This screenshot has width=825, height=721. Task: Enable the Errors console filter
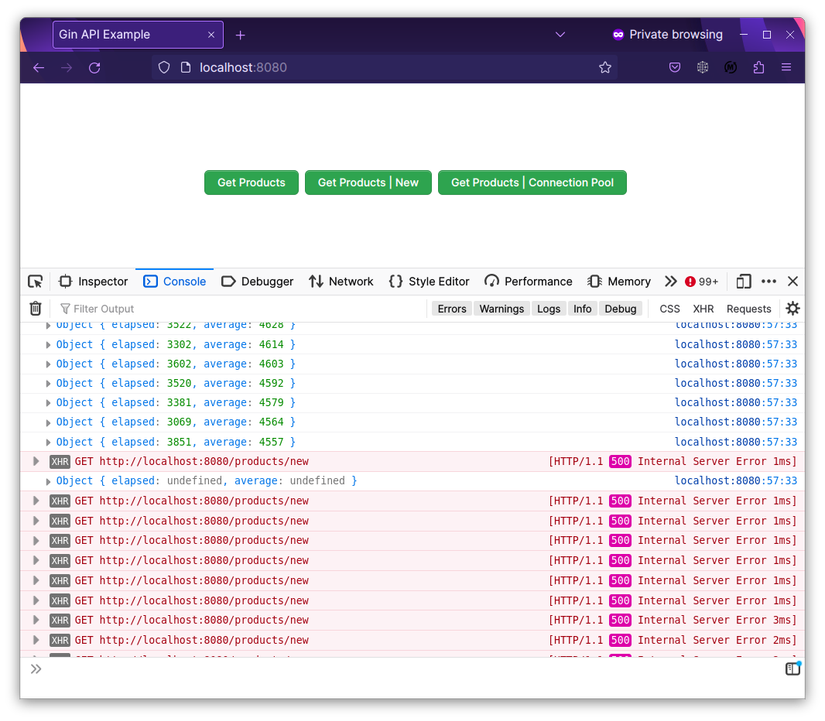(x=451, y=308)
